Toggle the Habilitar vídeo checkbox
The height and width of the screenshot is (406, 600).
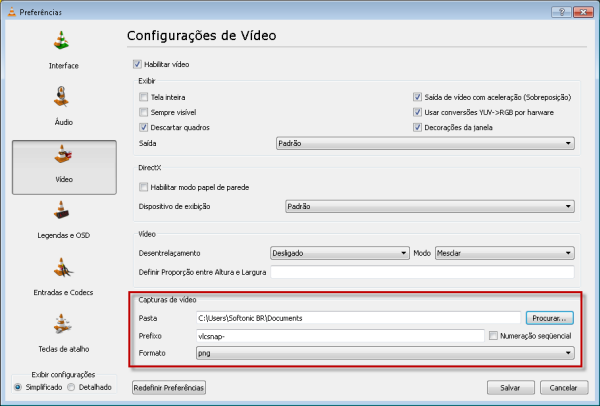tap(138, 64)
